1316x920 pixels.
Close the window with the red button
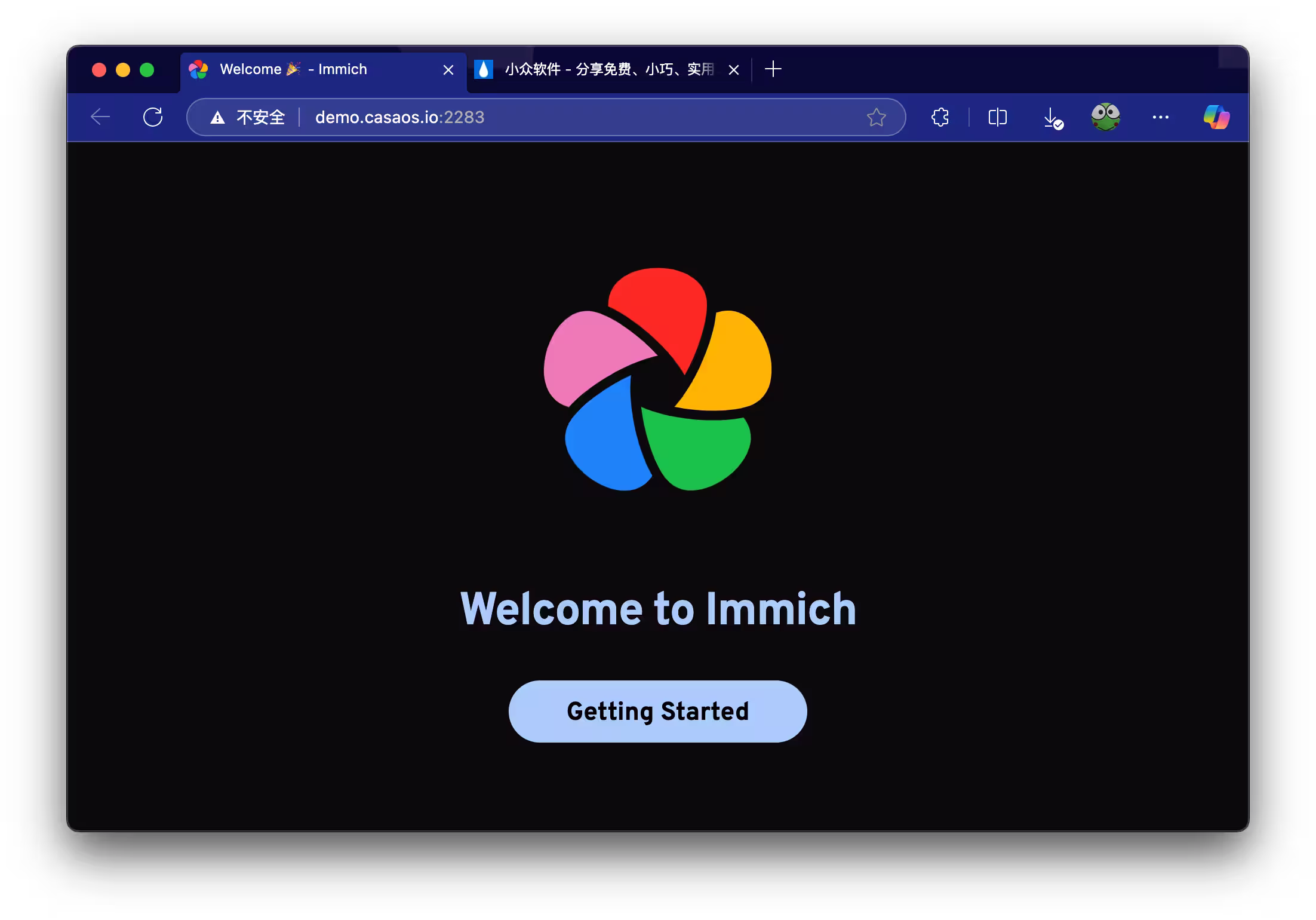tap(99, 70)
